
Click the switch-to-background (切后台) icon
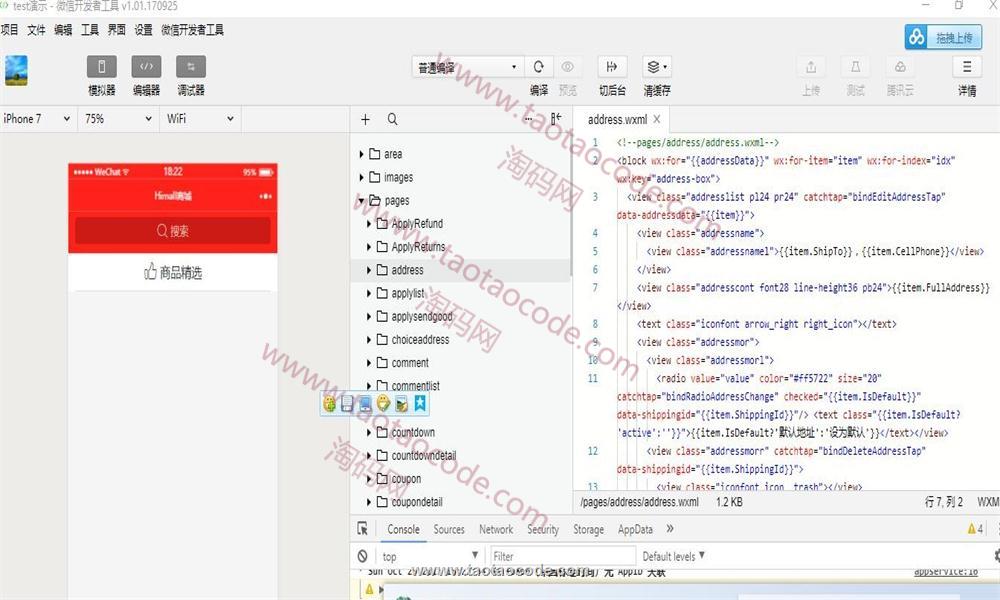click(x=612, y=67)
